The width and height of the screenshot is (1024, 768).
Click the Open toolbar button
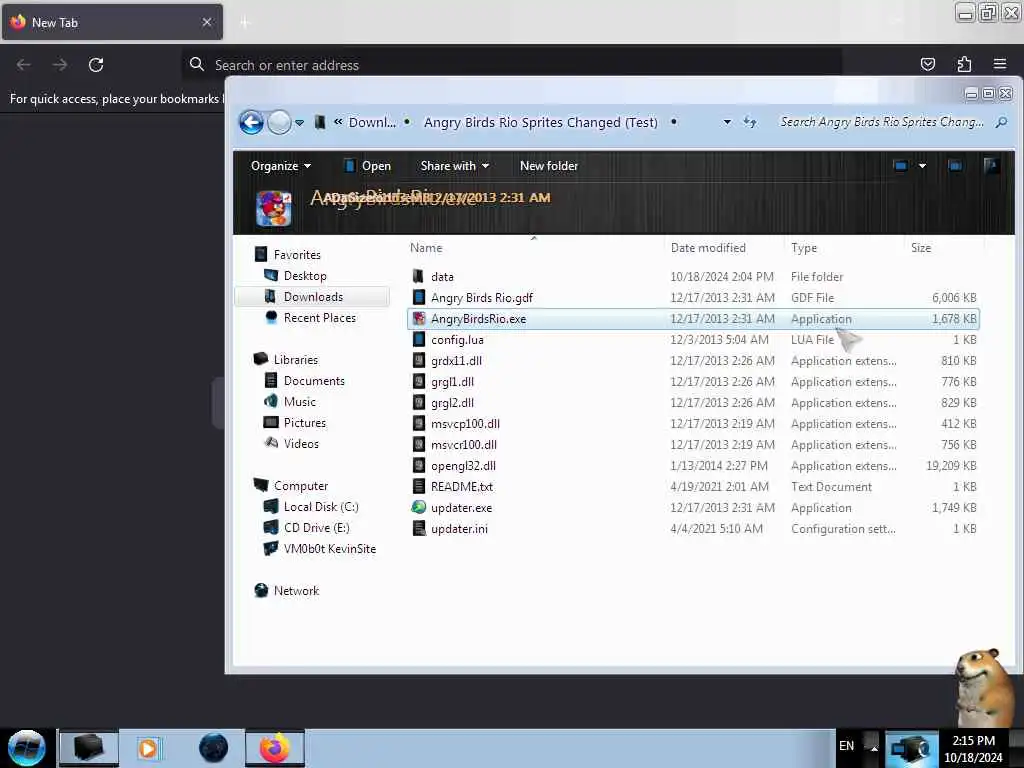point(367,166)
